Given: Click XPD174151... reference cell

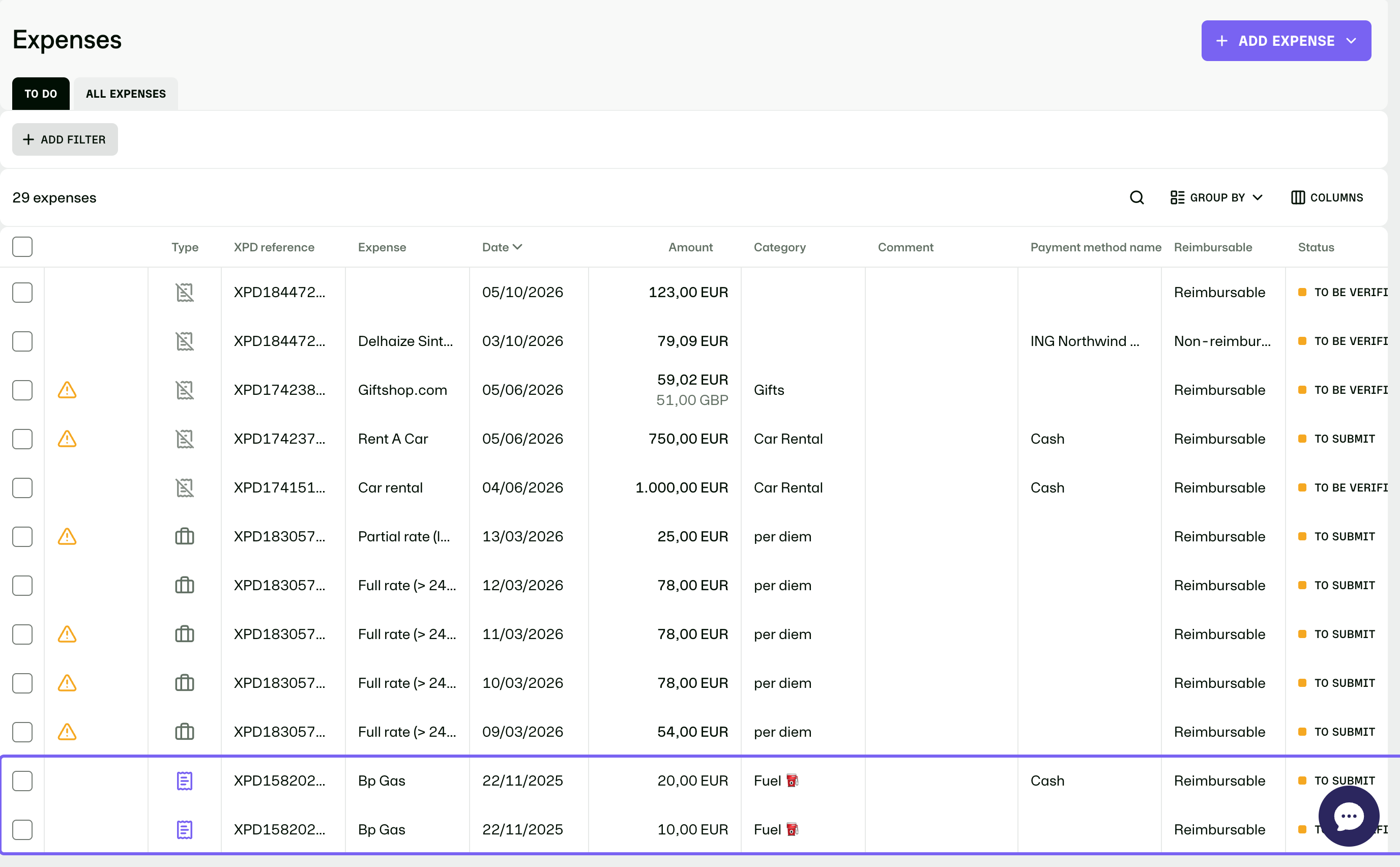Looking at the screenshot, I should pyautogui.click(x=279, y=487).
